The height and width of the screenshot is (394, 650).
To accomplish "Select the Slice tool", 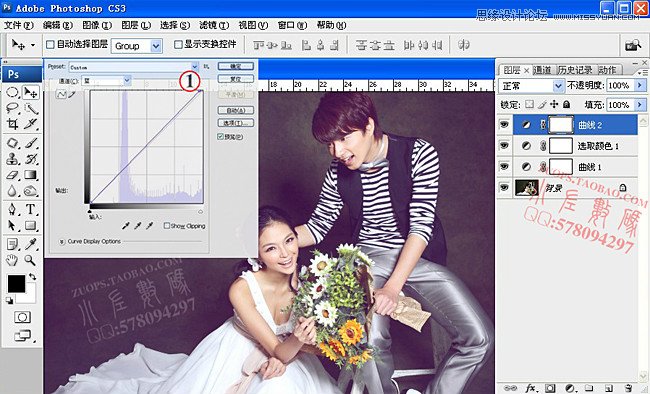I will [x=30, y=124].
